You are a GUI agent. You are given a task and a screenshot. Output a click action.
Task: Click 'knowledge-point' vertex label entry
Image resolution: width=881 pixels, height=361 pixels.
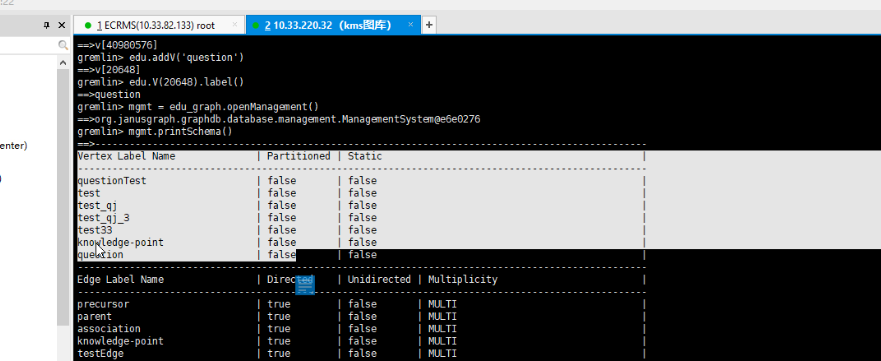(x=120, y=243)
